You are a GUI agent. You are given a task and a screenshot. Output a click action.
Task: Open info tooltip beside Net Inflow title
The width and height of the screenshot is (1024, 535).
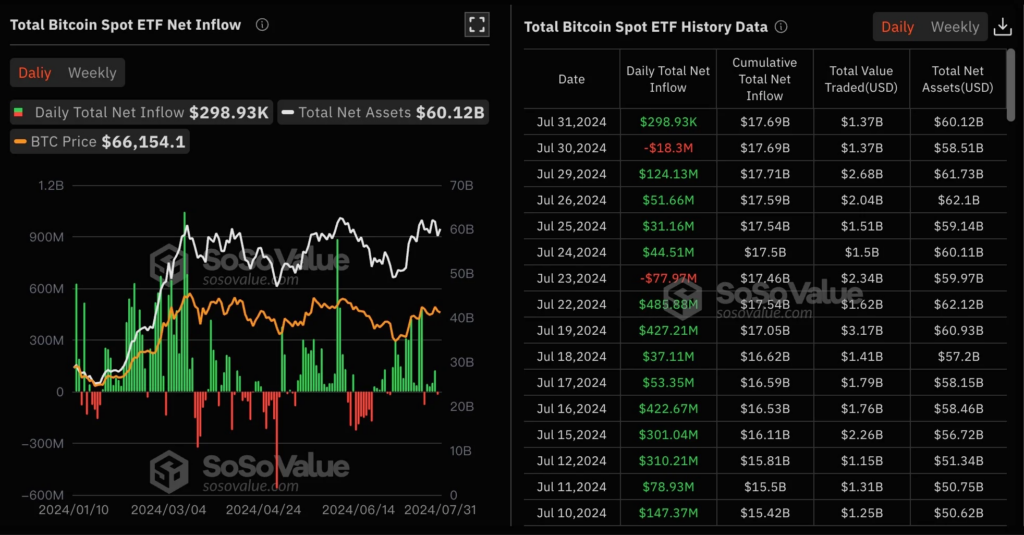pos(263,25)
